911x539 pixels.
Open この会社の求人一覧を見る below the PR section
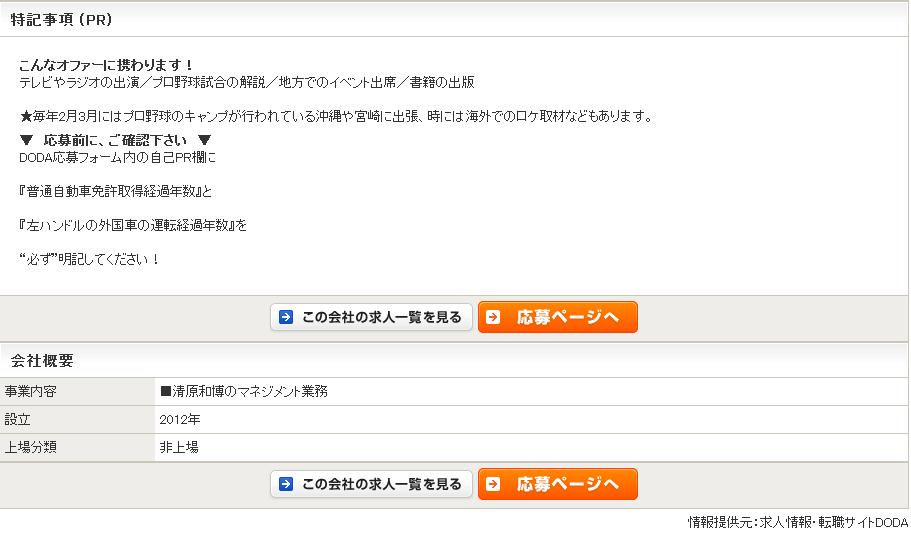click(x=371, y=318)
